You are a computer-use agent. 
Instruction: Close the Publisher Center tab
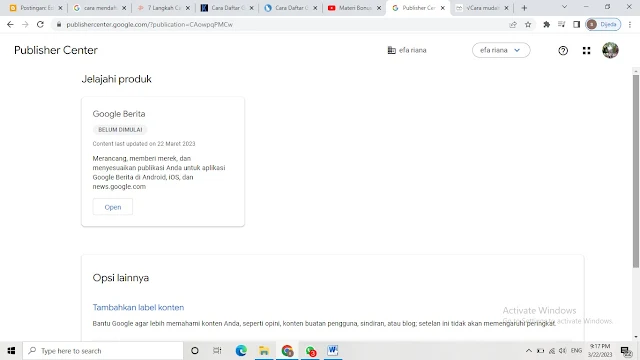pos(442,8)
